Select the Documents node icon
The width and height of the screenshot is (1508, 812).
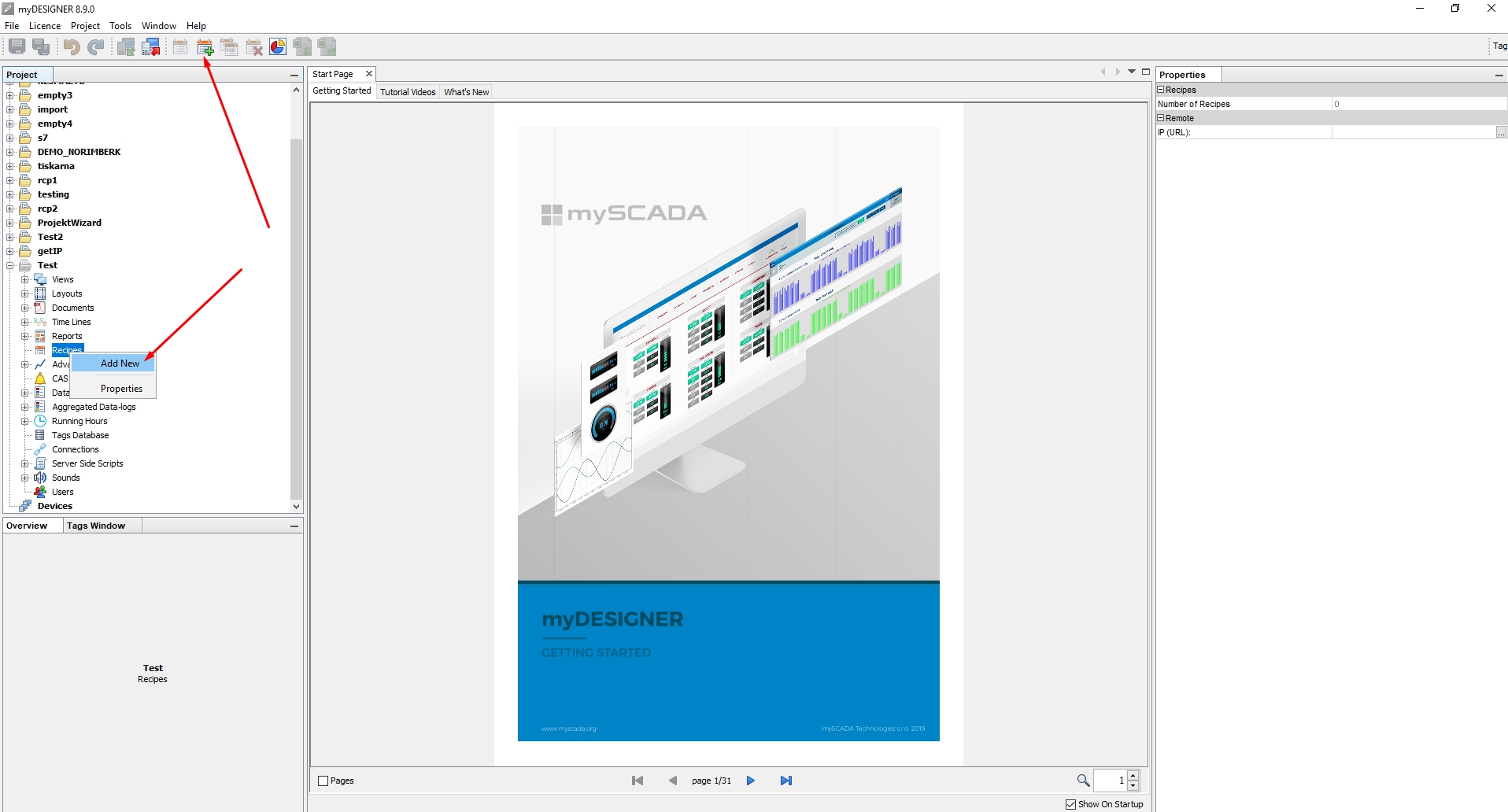40,308
